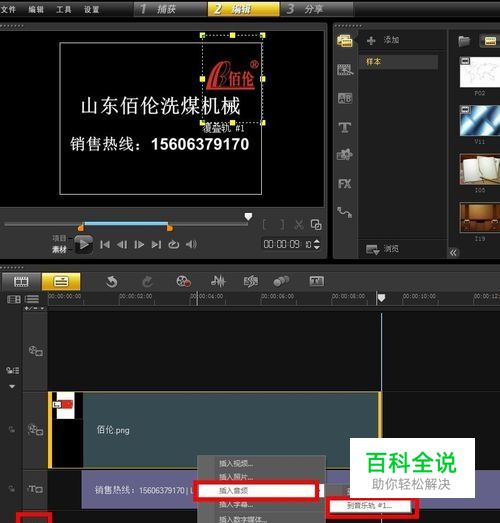Open the system volume speaker control
Screen dimensions: 500x523
(191, 245)
